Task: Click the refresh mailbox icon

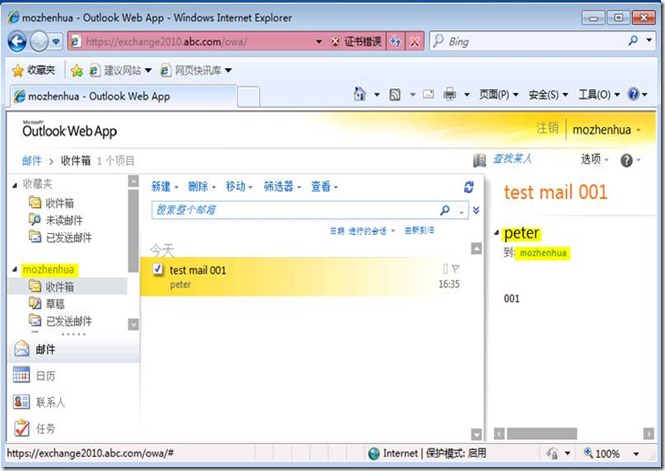Action: click(469, 187)
